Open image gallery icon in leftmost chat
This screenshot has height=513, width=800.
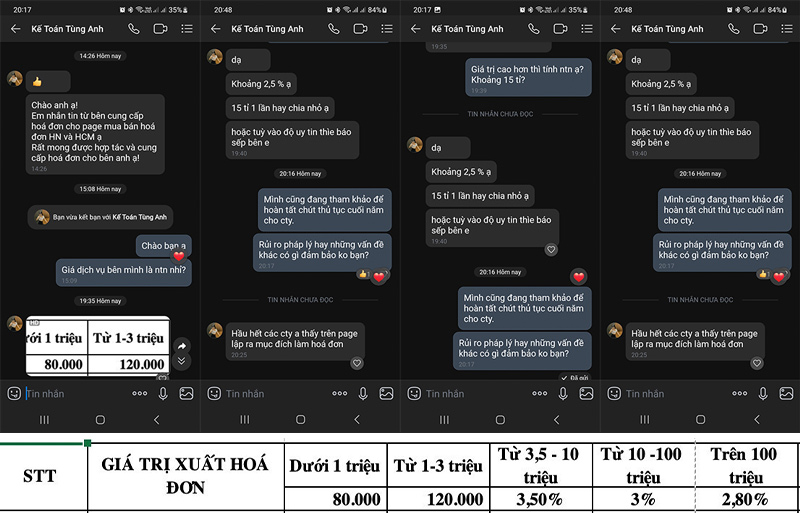coord(186,394)
